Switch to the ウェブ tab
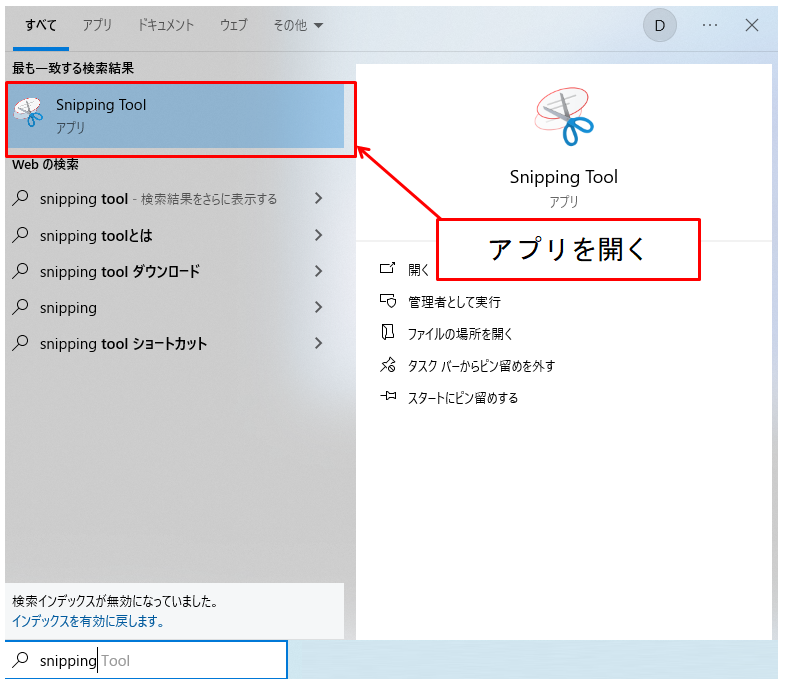The height and width of the screenshot is (684, 785). [x=233, y=25]
